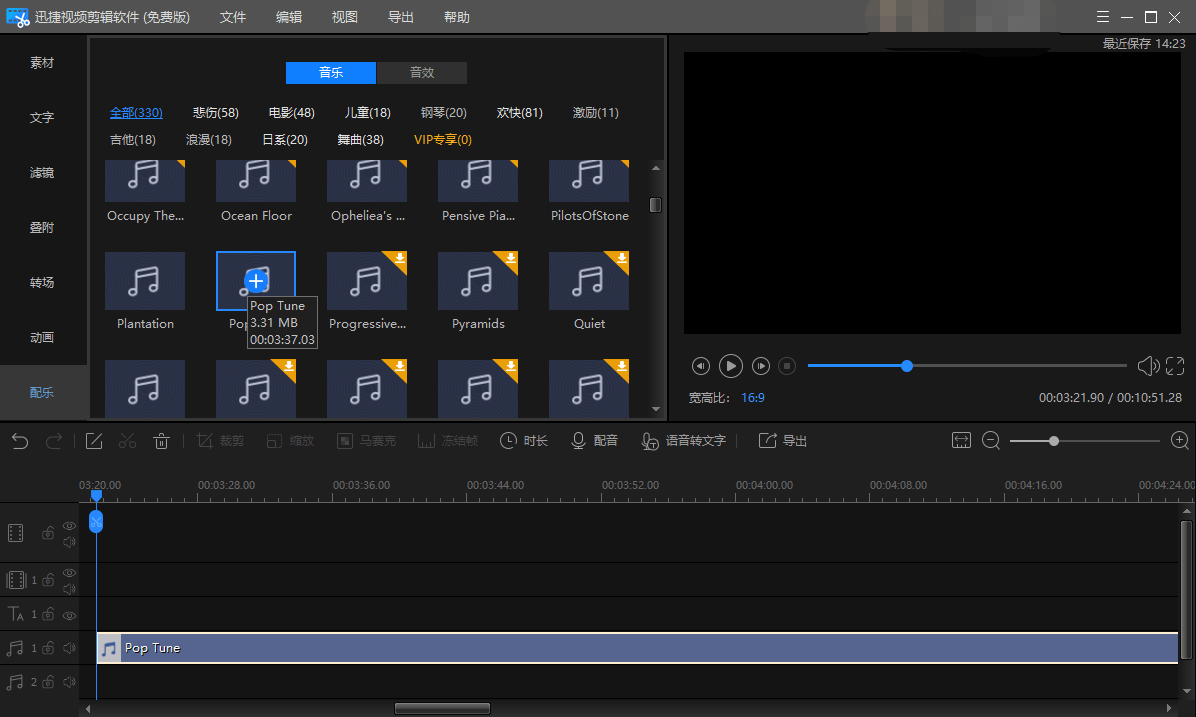Select the Pyramids music thumbnail
Screen dimensions: 1196x717
click(478, 281)
